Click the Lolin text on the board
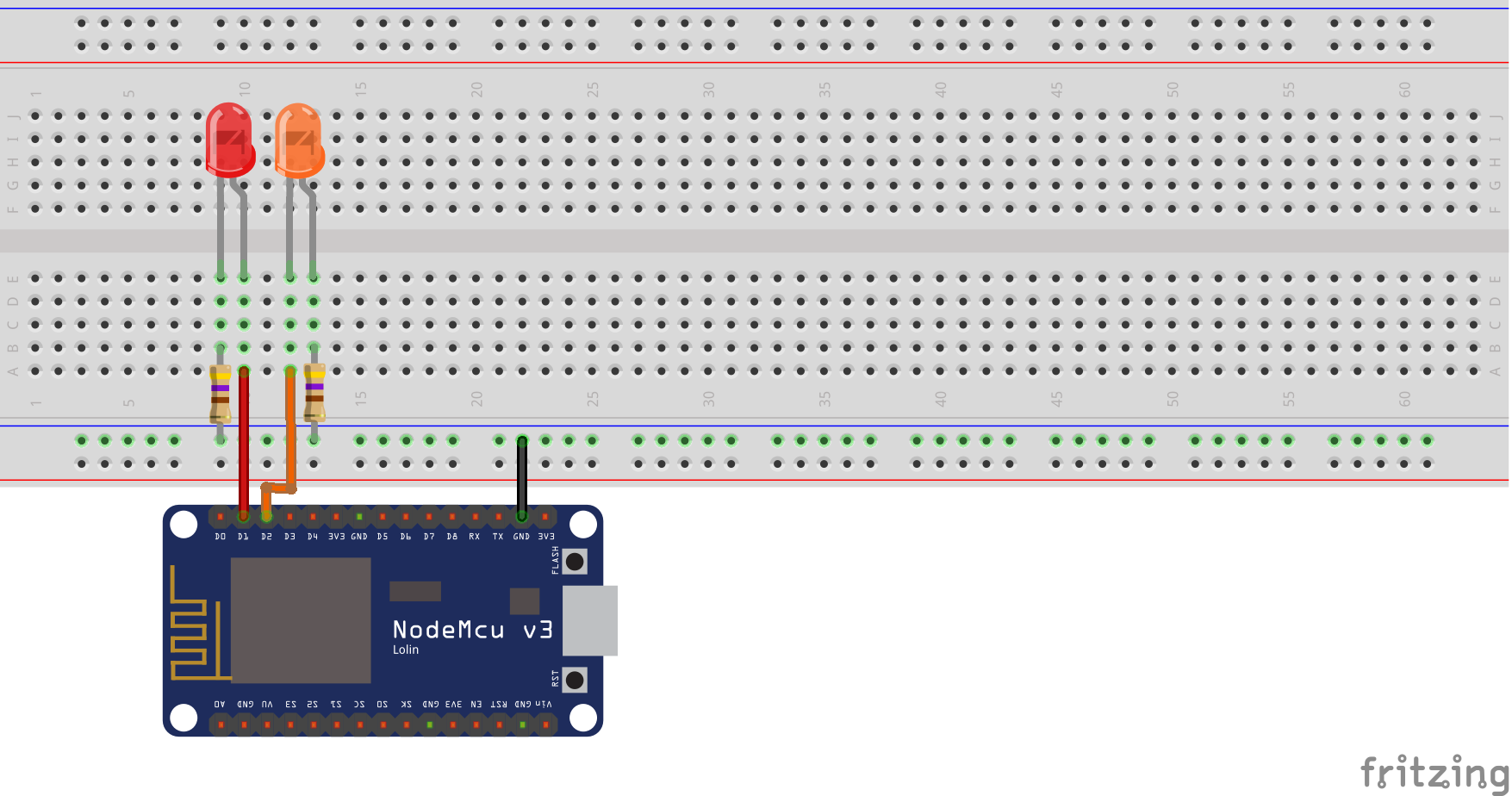The width and height of the screenshot is (1512, 796). (406, 650)
